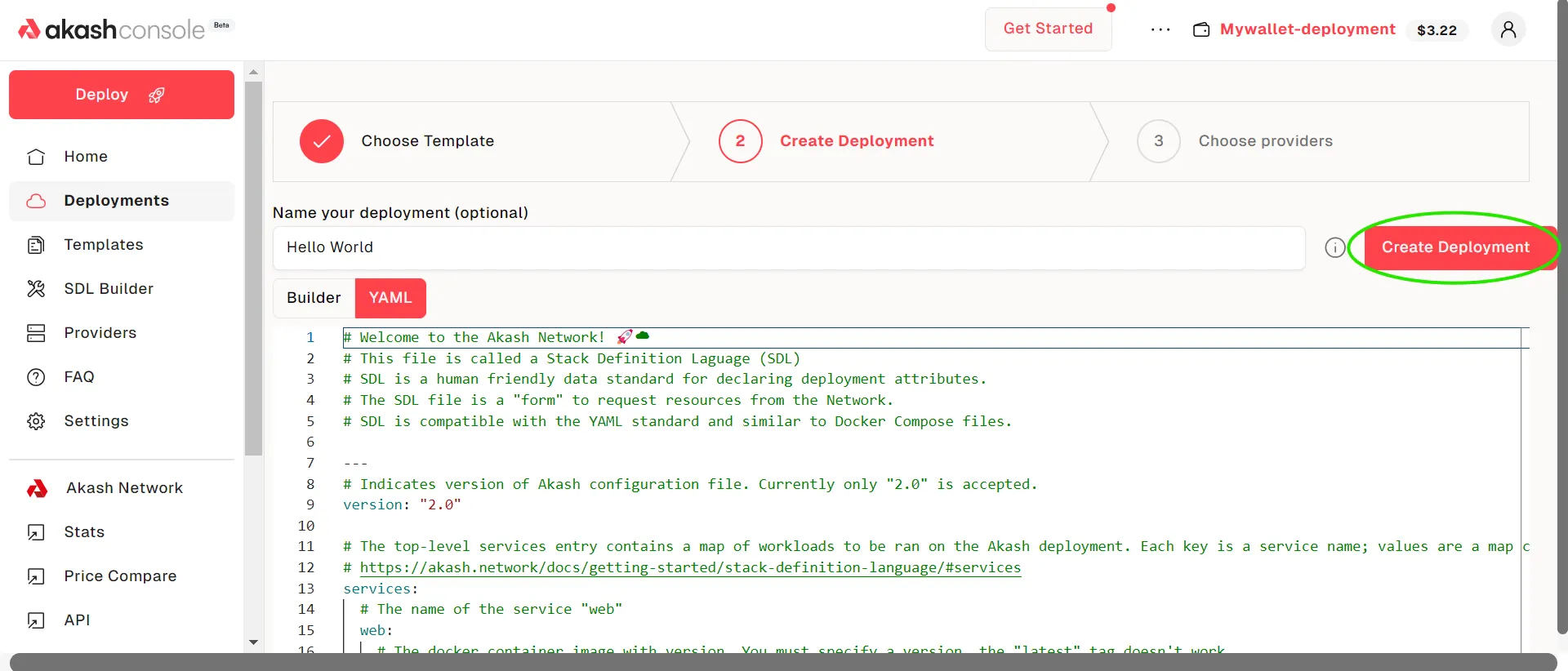Click the Akash Console logo
1568x671 pixels.
point(112,29)
